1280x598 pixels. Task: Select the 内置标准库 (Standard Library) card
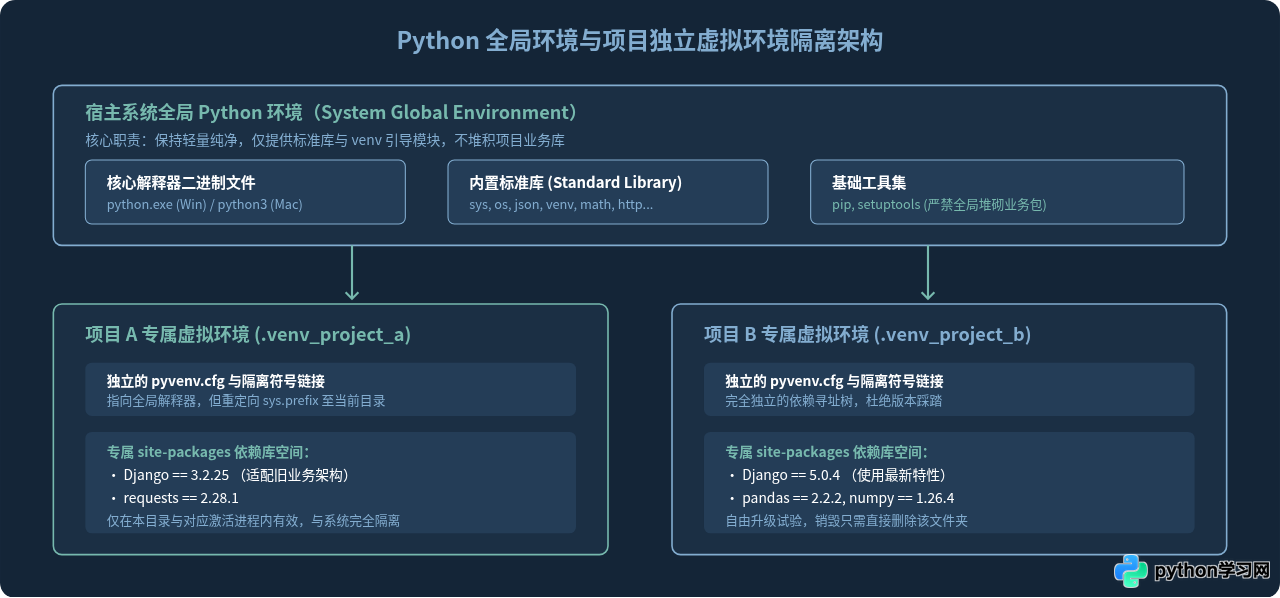pos(608,192)
